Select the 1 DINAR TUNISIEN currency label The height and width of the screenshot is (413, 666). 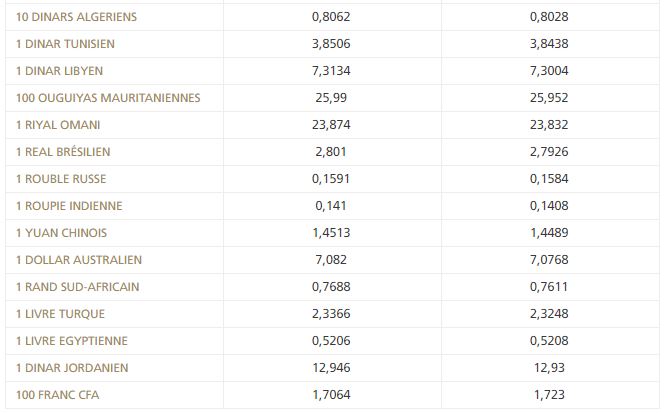pyautogui.click(x=66, y=44)
